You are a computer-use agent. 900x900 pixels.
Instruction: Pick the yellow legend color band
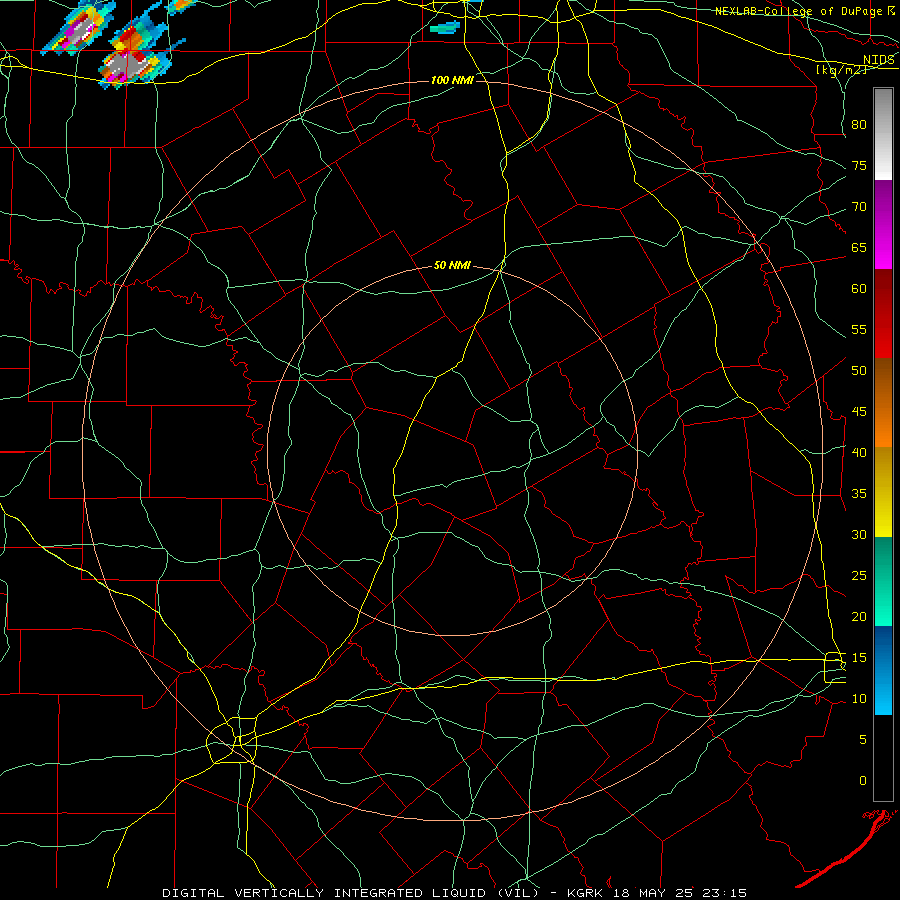(x=883, y=492)
